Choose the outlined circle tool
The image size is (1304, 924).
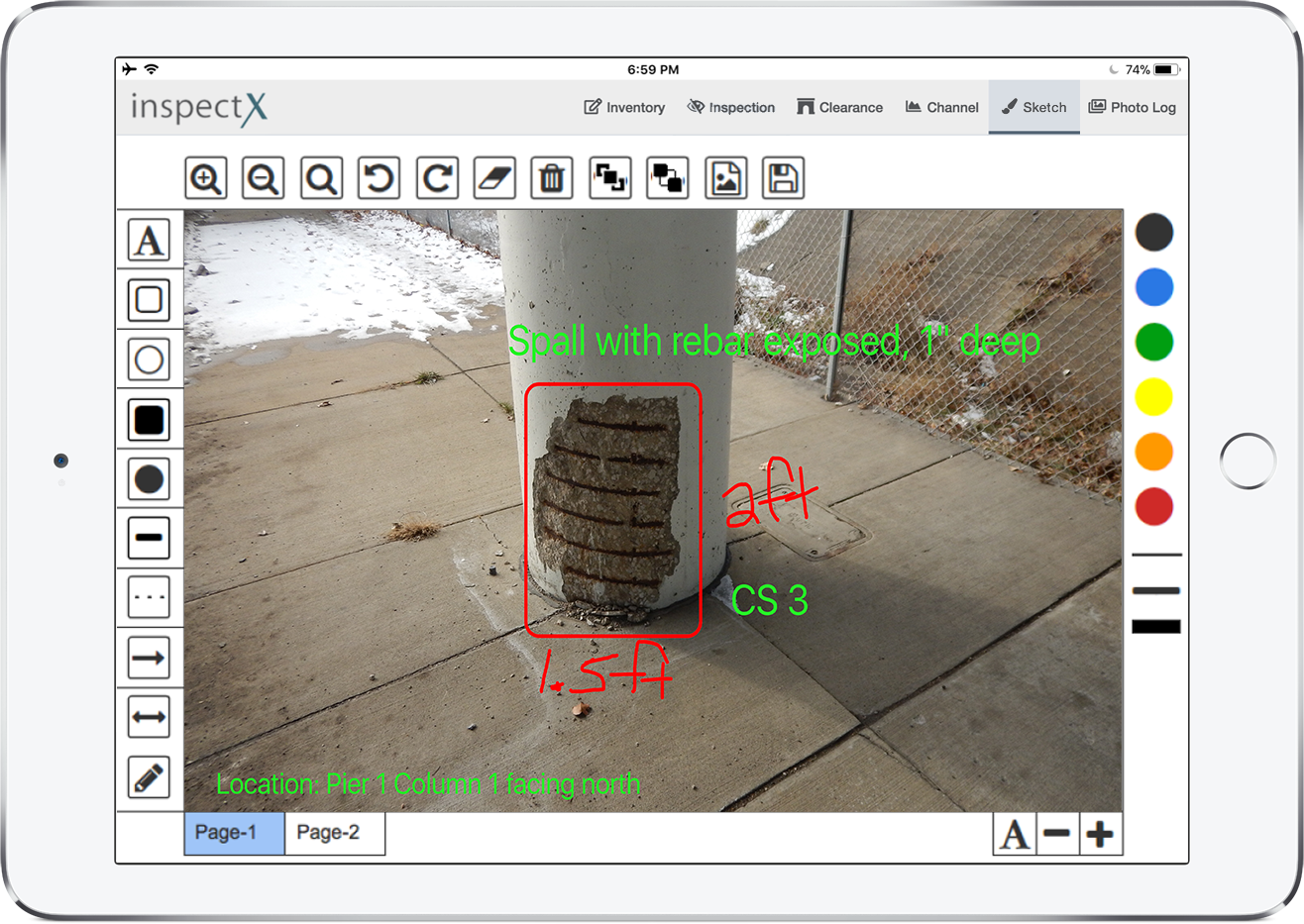click(x=149, y=359)
